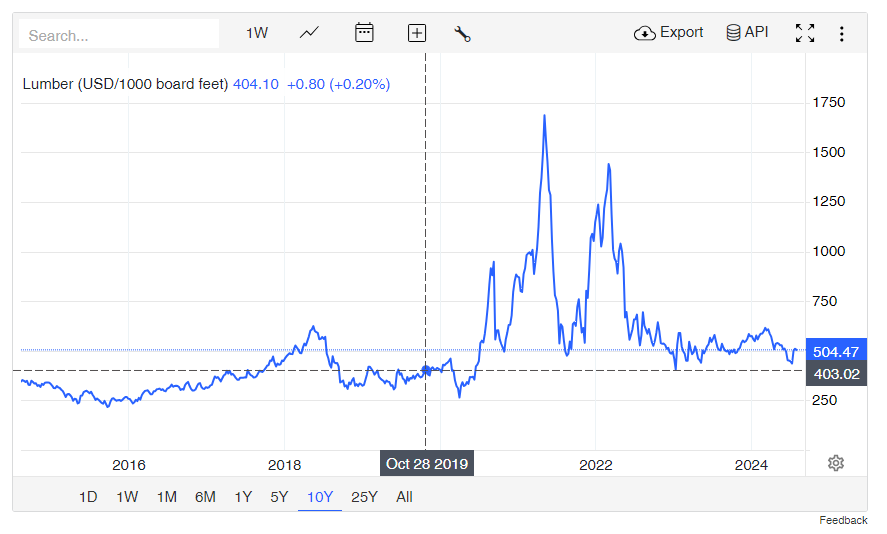Select the 1D time range

tap(88, 497)
